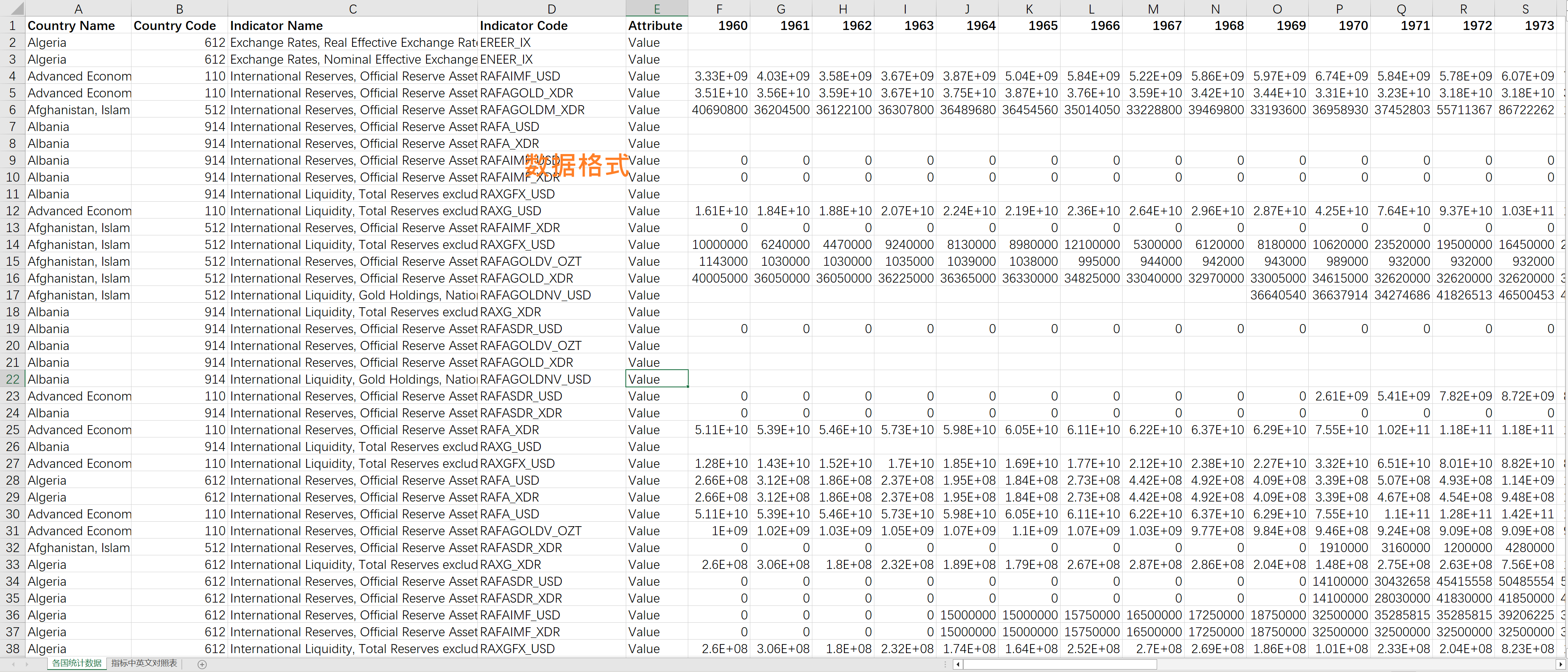Select column E header
The image size is (1568, 672).
click(x=657, y=9)
